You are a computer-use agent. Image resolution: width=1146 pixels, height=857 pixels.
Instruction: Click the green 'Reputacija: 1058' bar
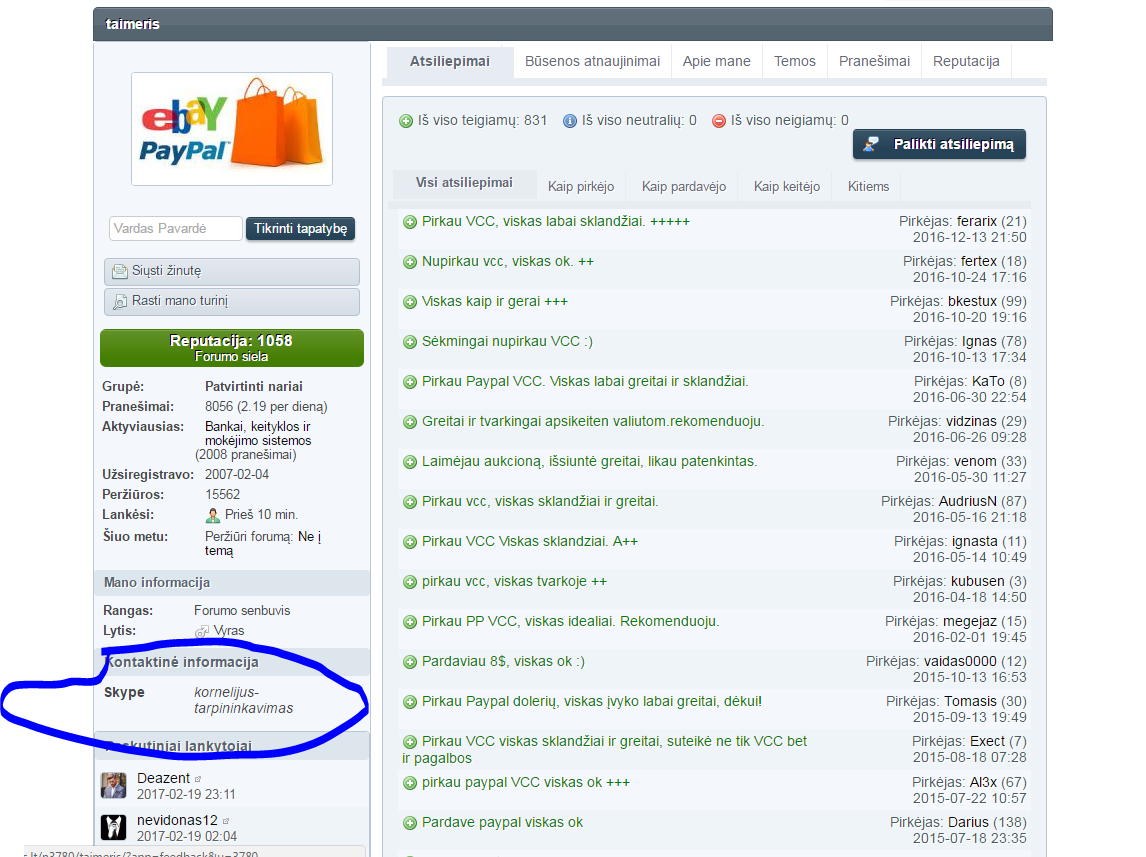[x=232, y=348]
